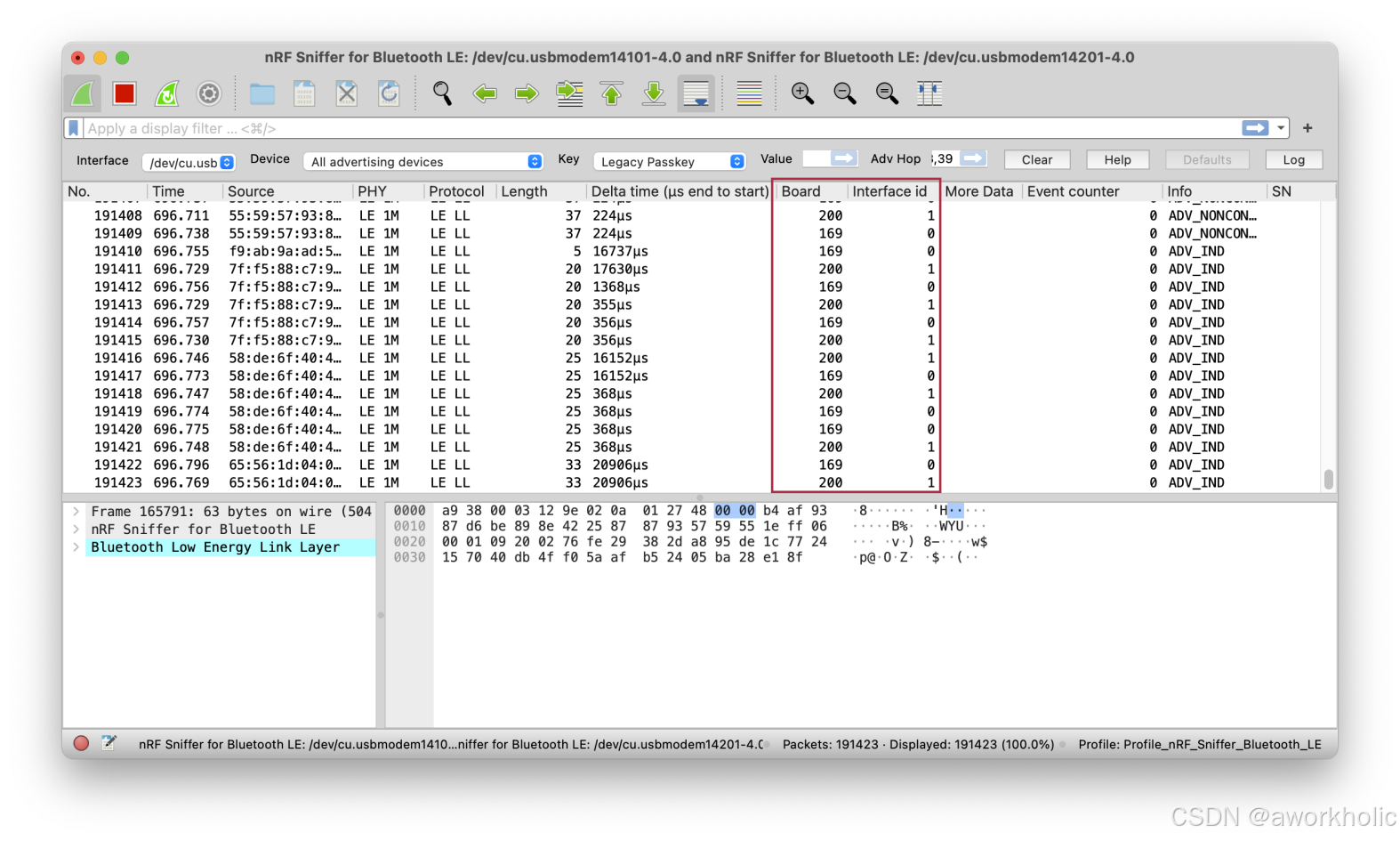Click the Help button
The width and height of the screenshot is (1400, 841).
tap(1118, 159)
